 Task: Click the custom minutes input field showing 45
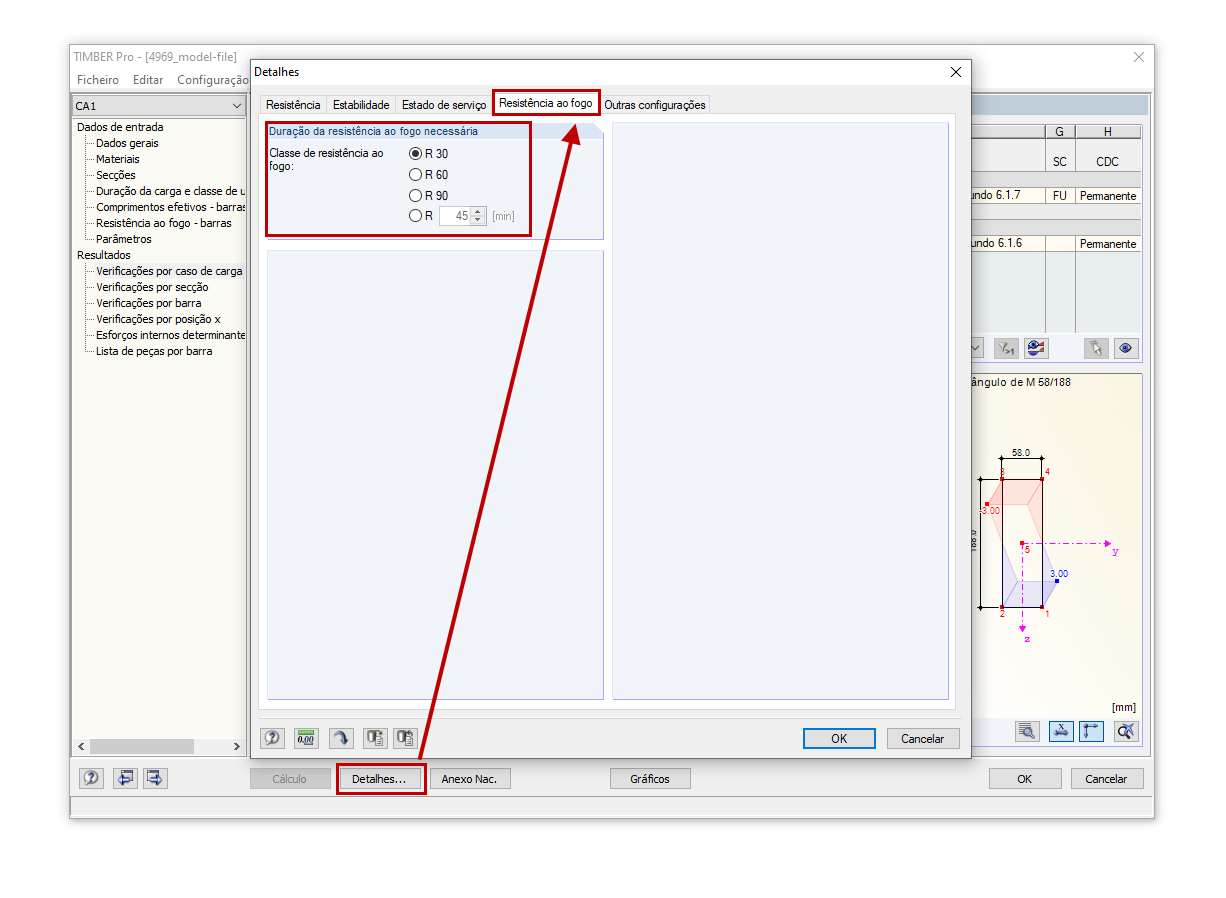click(x=454, y=216)
